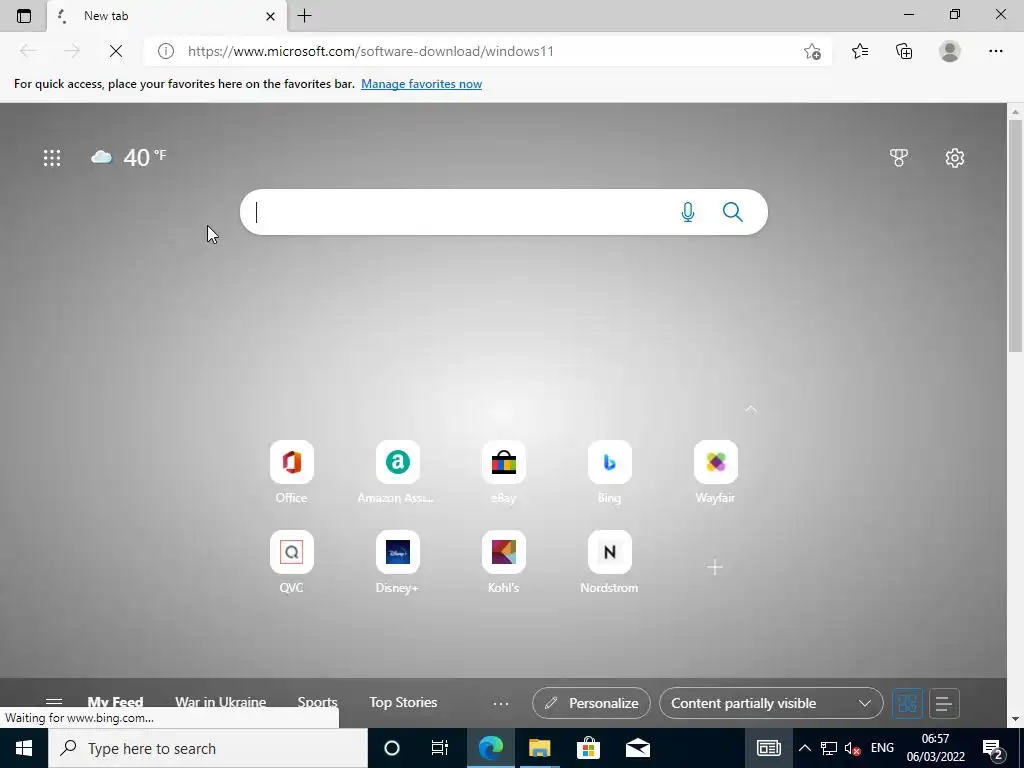Screen dimensions: 1024x768
Task: Open the network status tray icon
Action: click(x=829, y=748)
